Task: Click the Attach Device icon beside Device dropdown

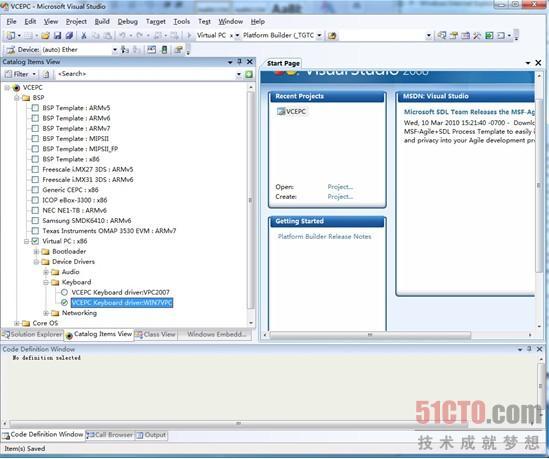Action: click(125, 50)
